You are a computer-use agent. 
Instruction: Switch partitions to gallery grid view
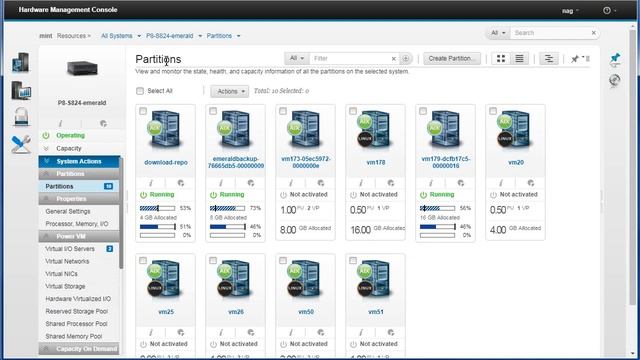[x=501, y=59]
